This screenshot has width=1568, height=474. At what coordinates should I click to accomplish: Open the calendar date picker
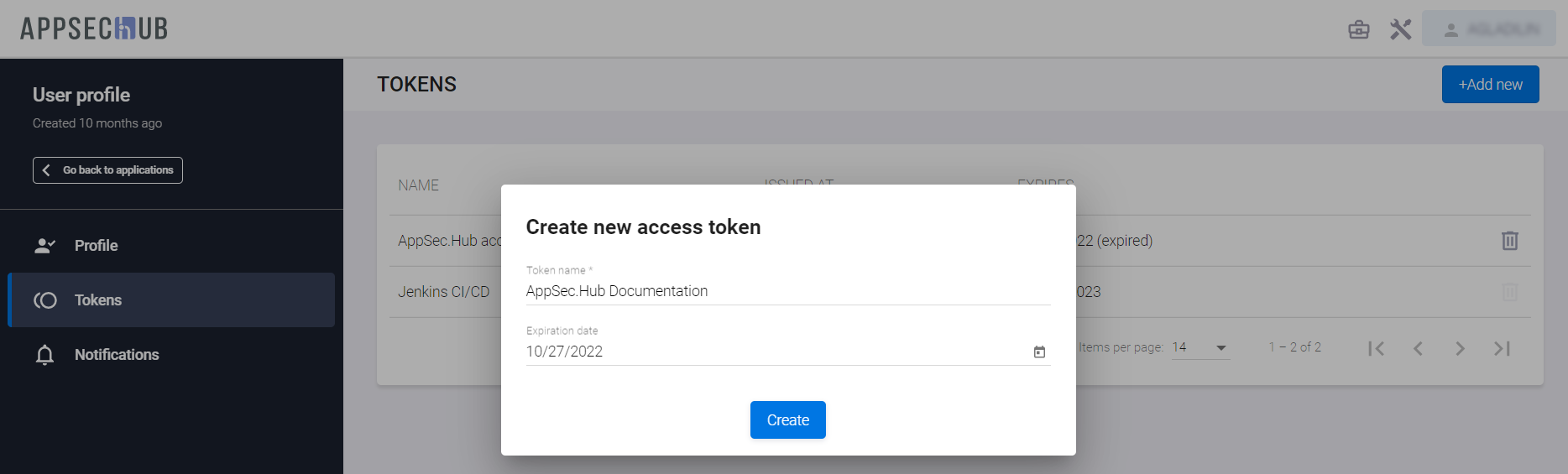click(x=1039, y=352)
